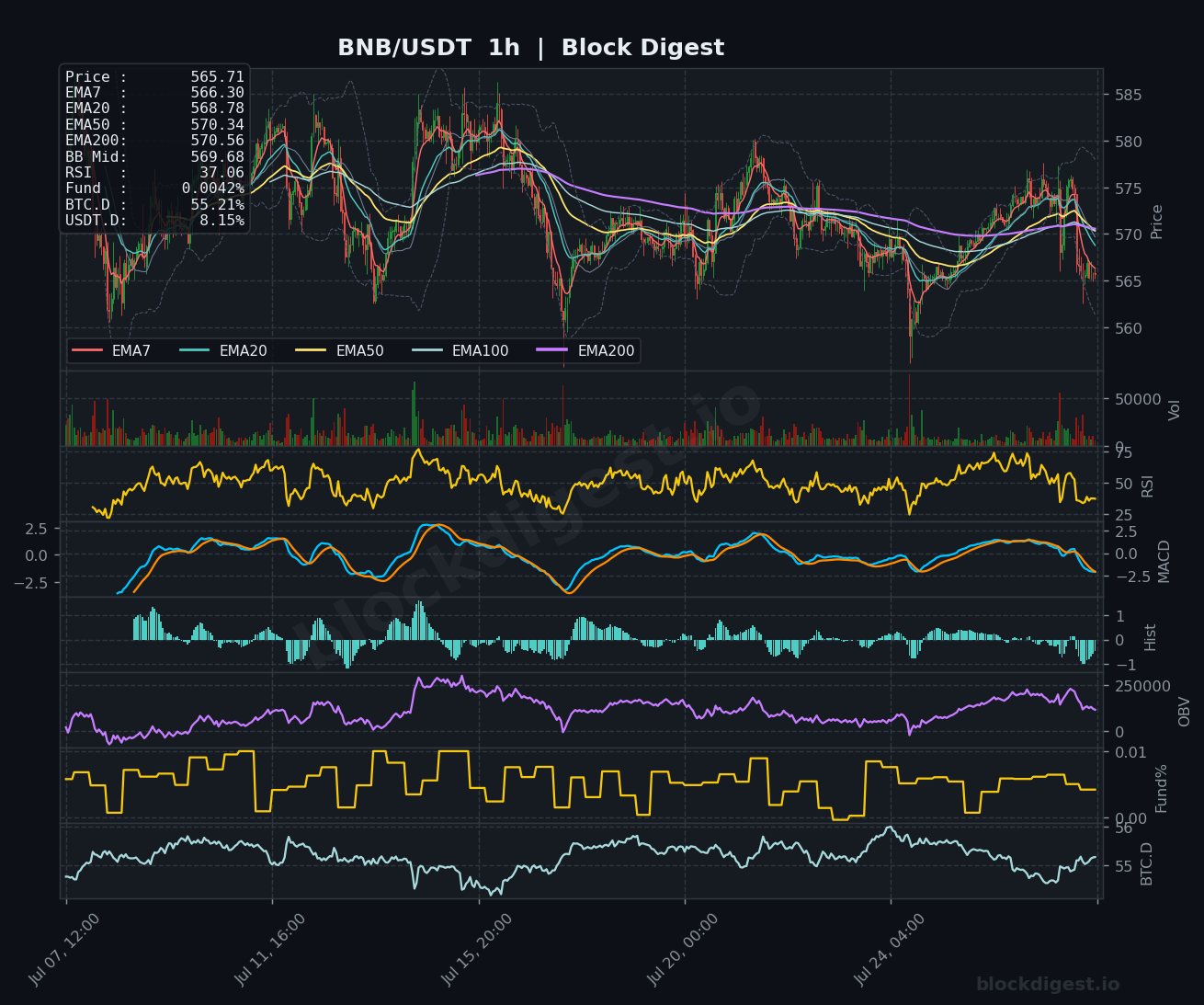The image size is (1204, 1005).
Task: Click the 565 price axis label
Action: (x=1129, y=281)
